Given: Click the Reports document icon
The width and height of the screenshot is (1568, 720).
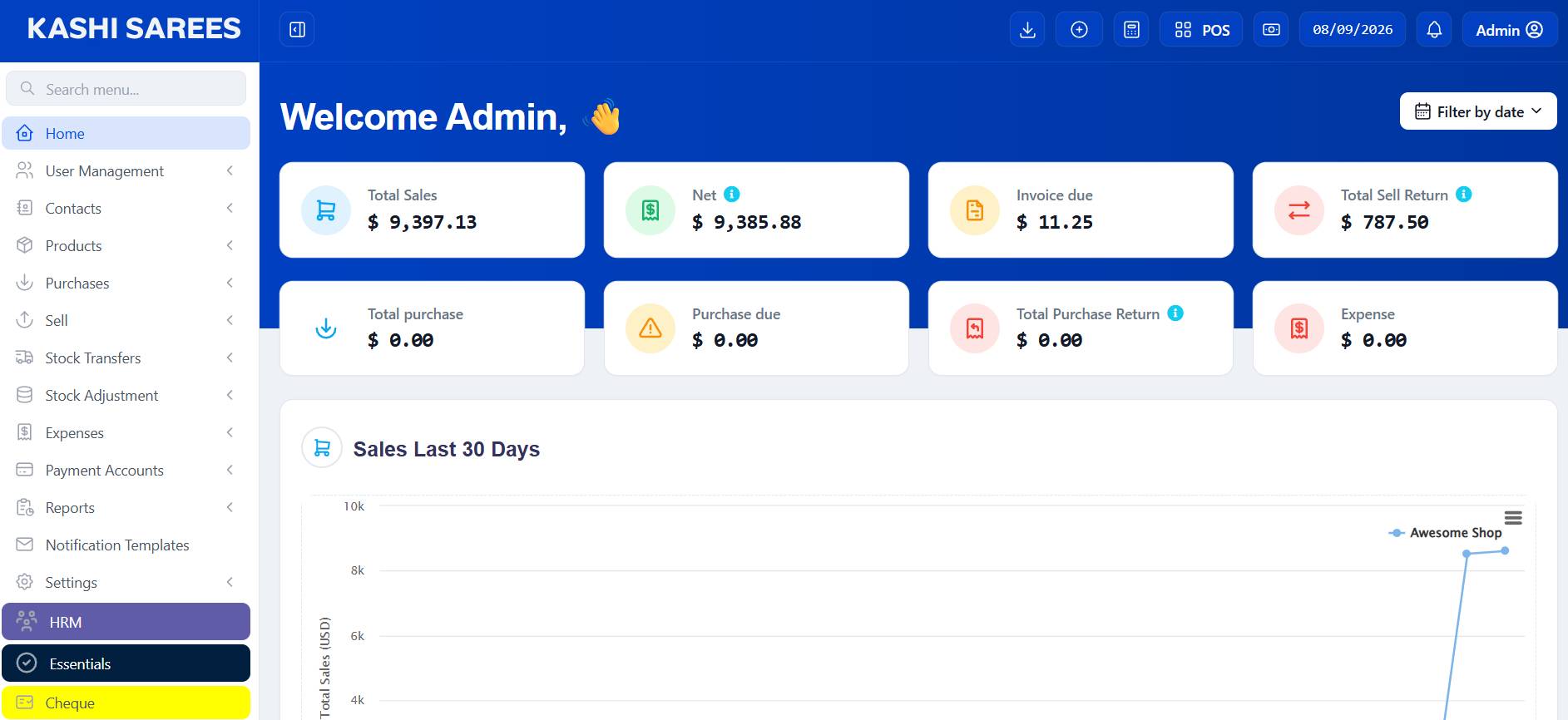Looking at the screenshot, I should 25,507.
